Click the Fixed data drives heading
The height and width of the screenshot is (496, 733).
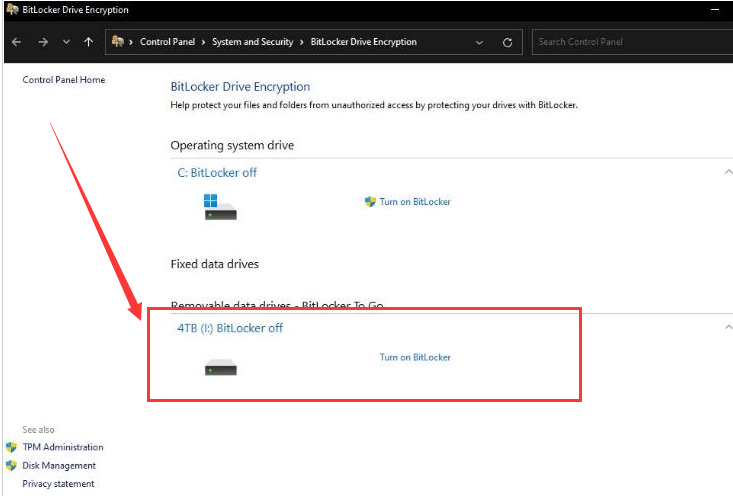[x=214, y=264]
